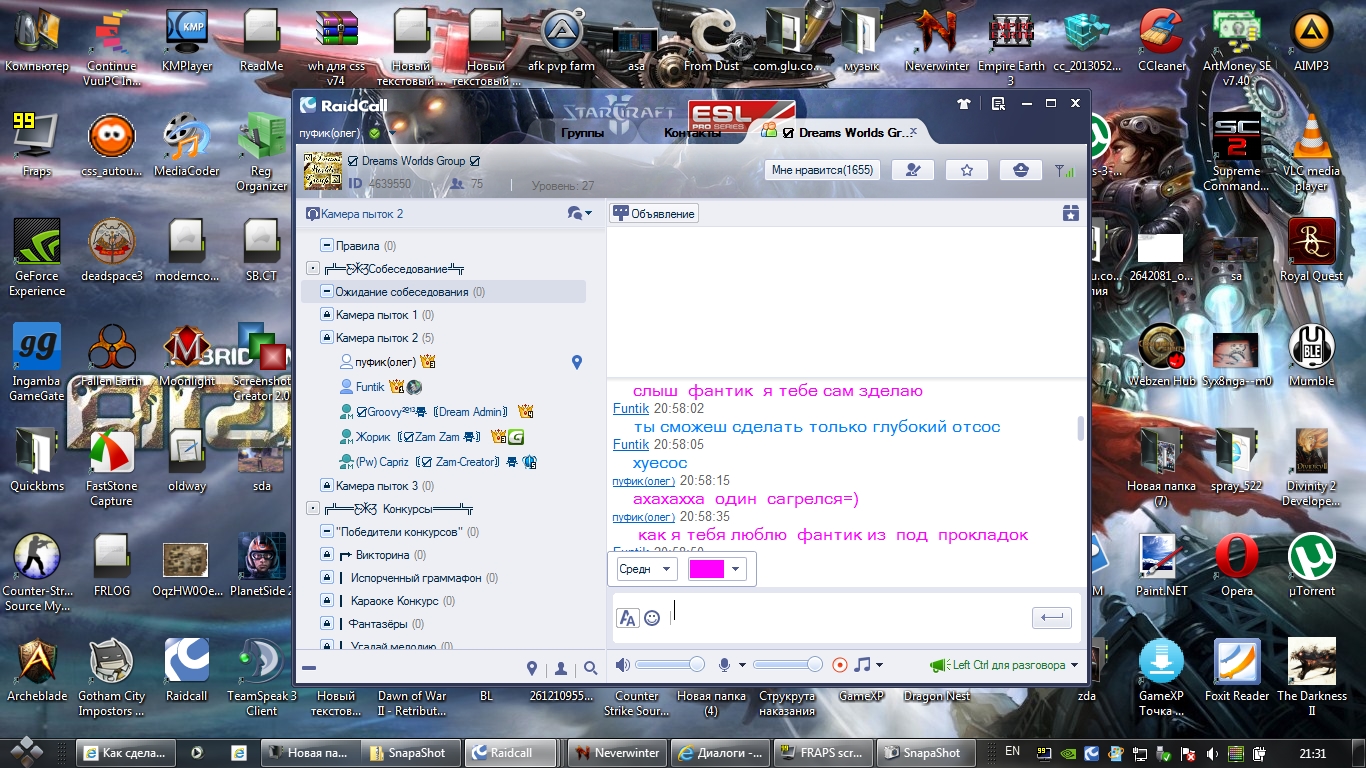Toggle the Камера пыток 1 lock box
This screenshot has width=1366, height=768.
pyautogui.click(x=326, y=314)
